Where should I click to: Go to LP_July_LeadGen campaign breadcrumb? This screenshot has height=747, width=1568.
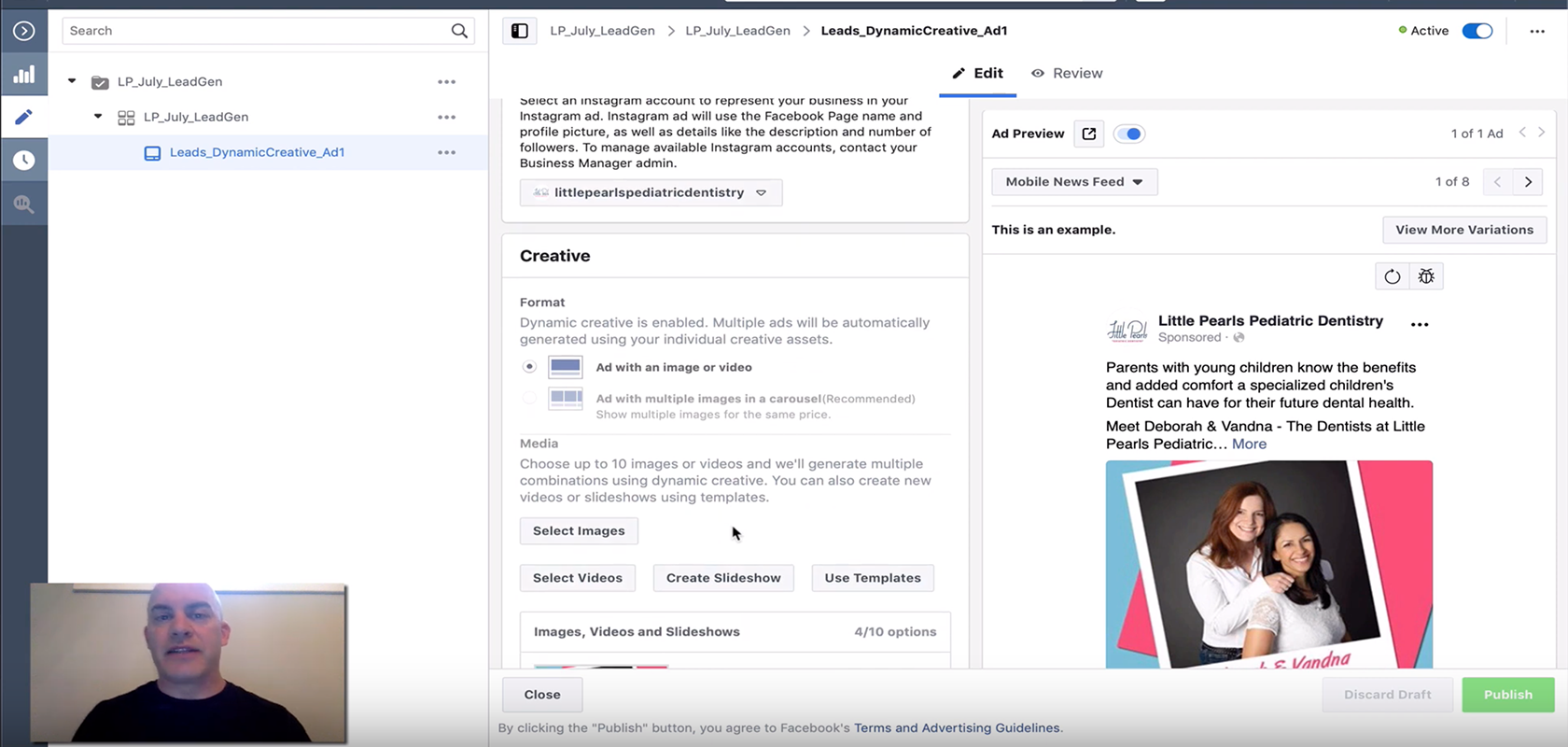click(602, 31)
